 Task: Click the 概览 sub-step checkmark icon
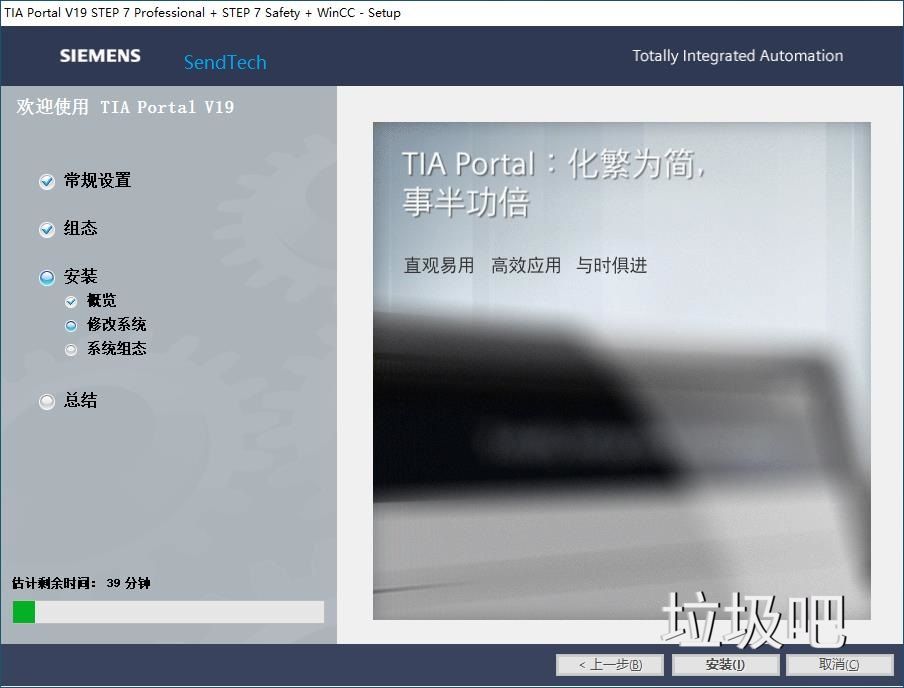click(x=70, y=300)
